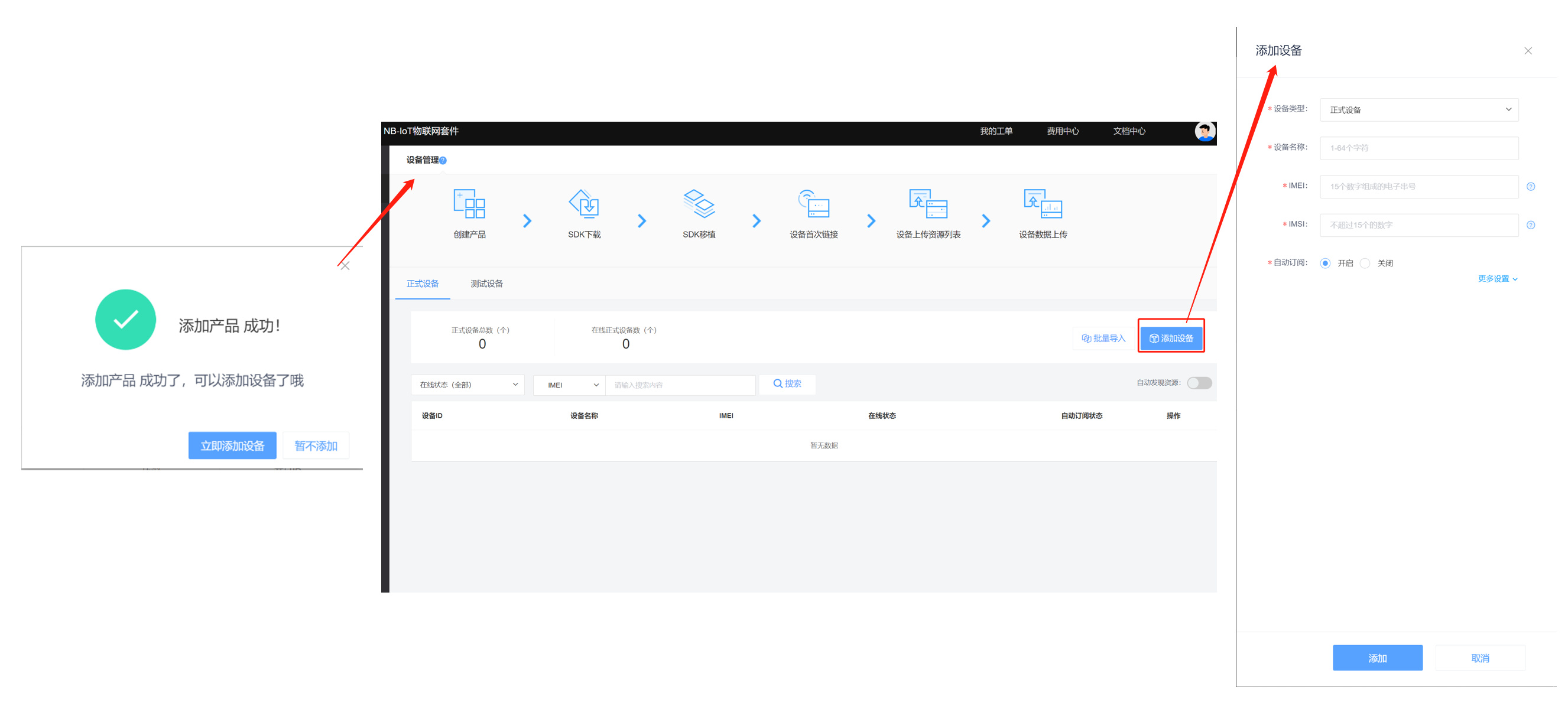Click the SDK移植 layers icon

pos(698,204)
